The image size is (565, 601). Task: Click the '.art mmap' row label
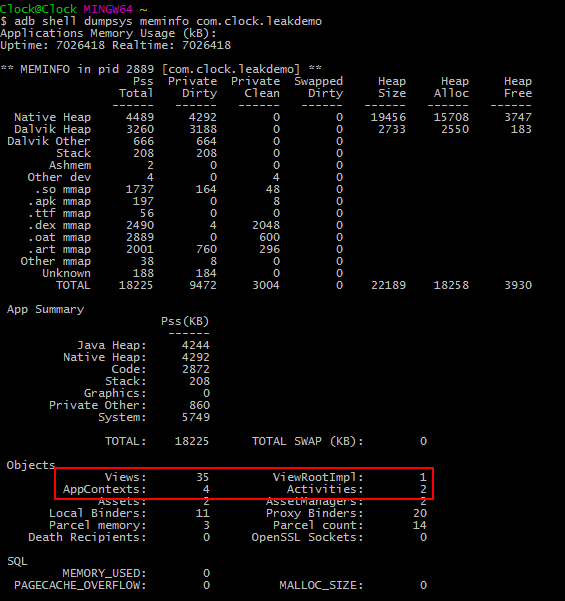[59, 249]
